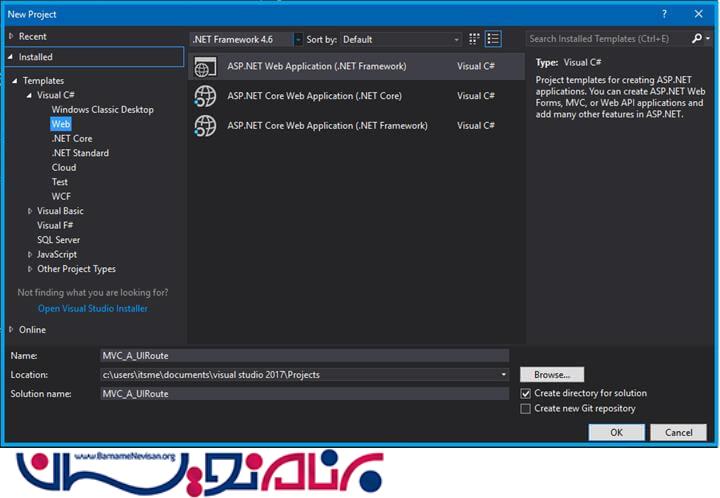Open the Location path dropdown
720x498 pixels.
click(504, 375)
